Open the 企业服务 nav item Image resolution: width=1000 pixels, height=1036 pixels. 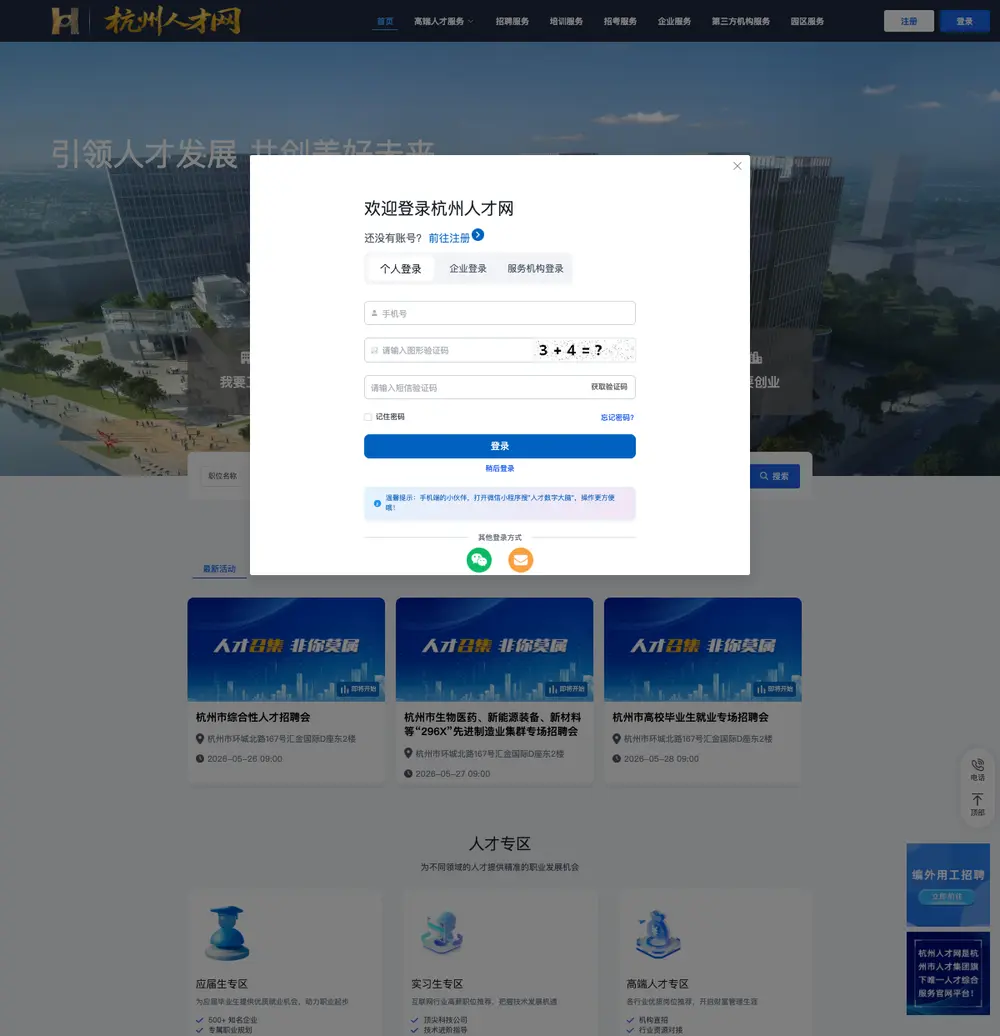674,21
